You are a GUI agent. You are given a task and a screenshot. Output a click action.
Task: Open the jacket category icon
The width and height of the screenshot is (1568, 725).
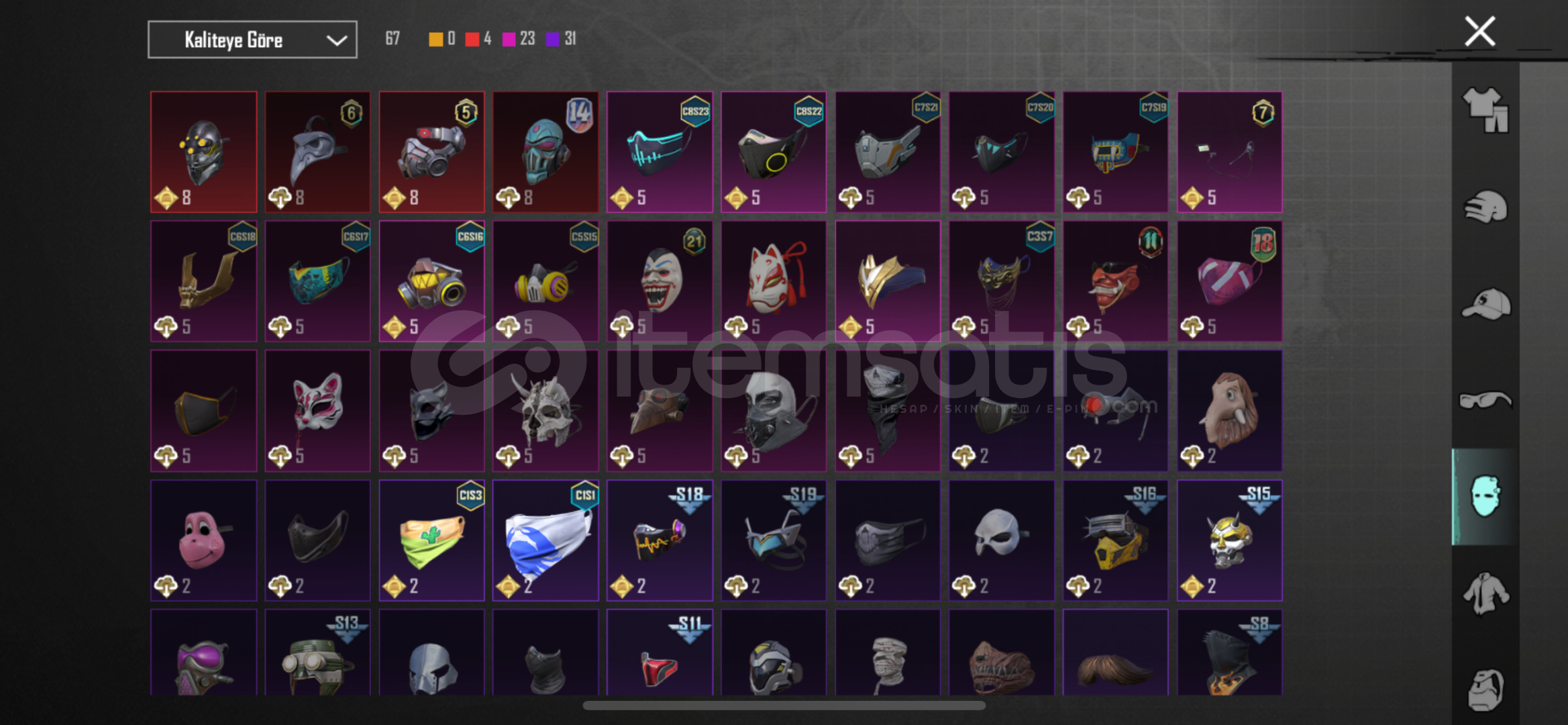[x=1485, y=593]
